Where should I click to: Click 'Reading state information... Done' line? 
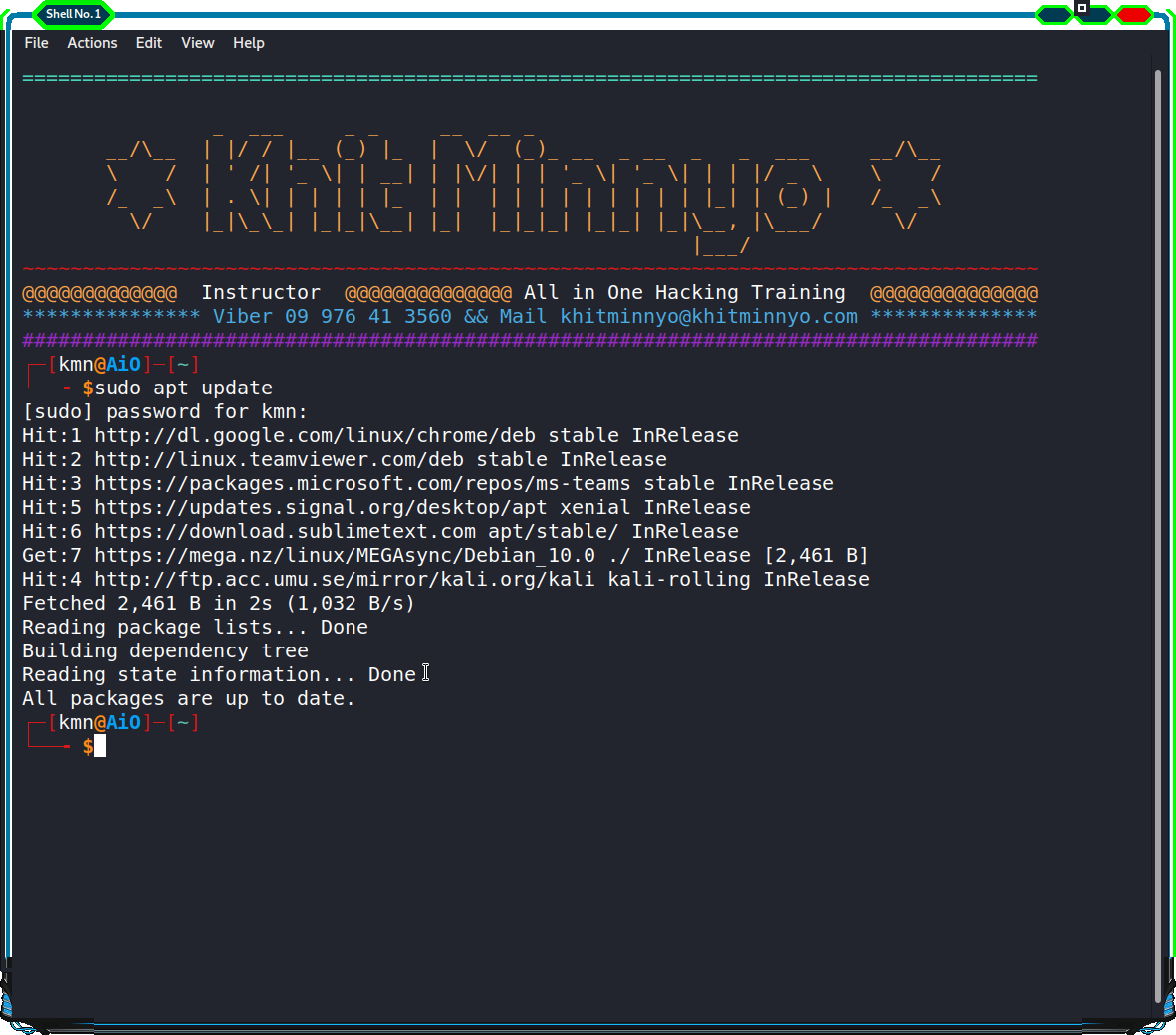219,674
